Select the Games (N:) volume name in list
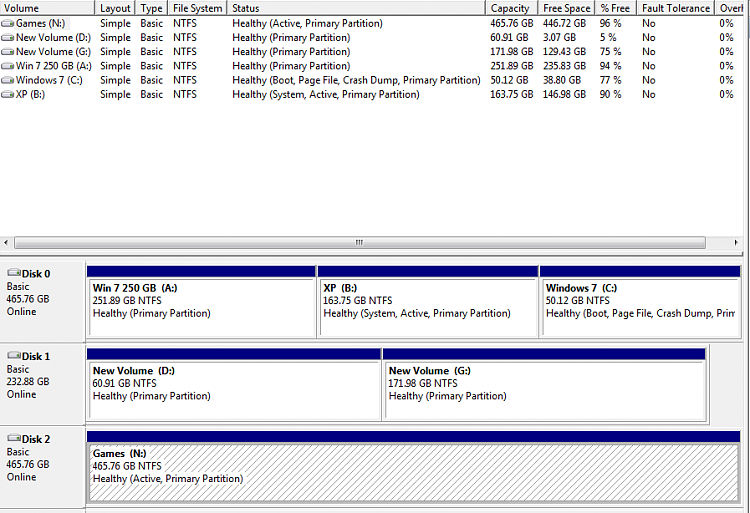Image resolution: width=750 pixels, height=513 pixels. click(x=41, y=23)
